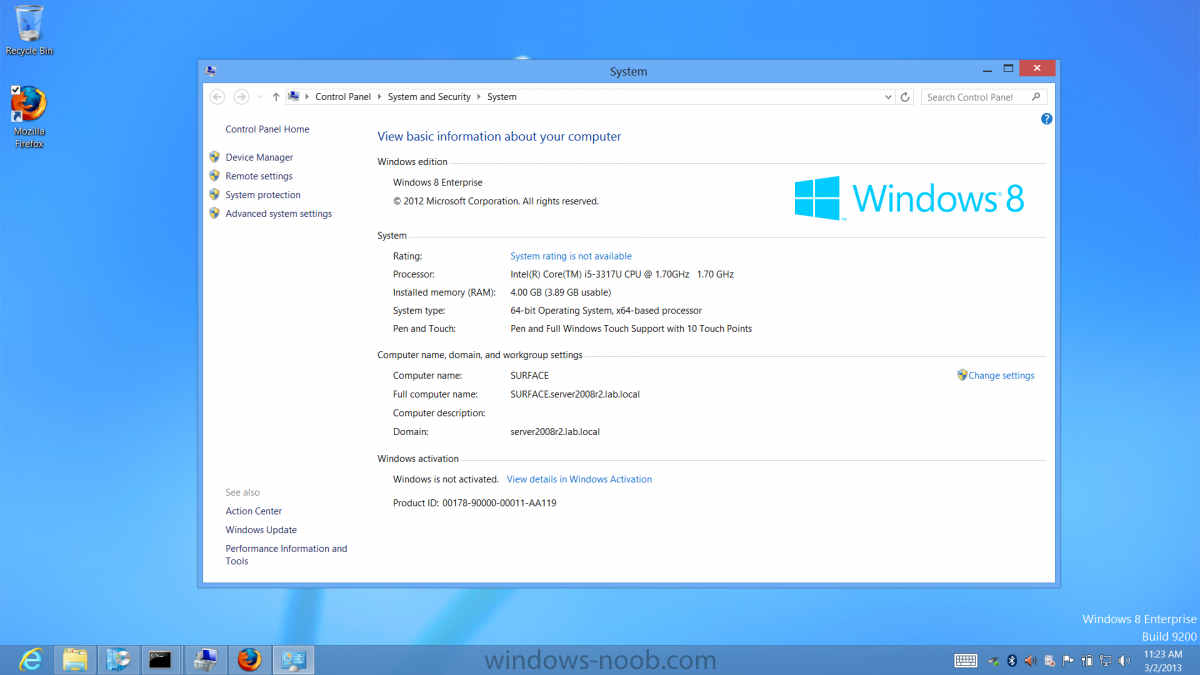
Task: Open Device Manager
Action: (x=259, y=157)
